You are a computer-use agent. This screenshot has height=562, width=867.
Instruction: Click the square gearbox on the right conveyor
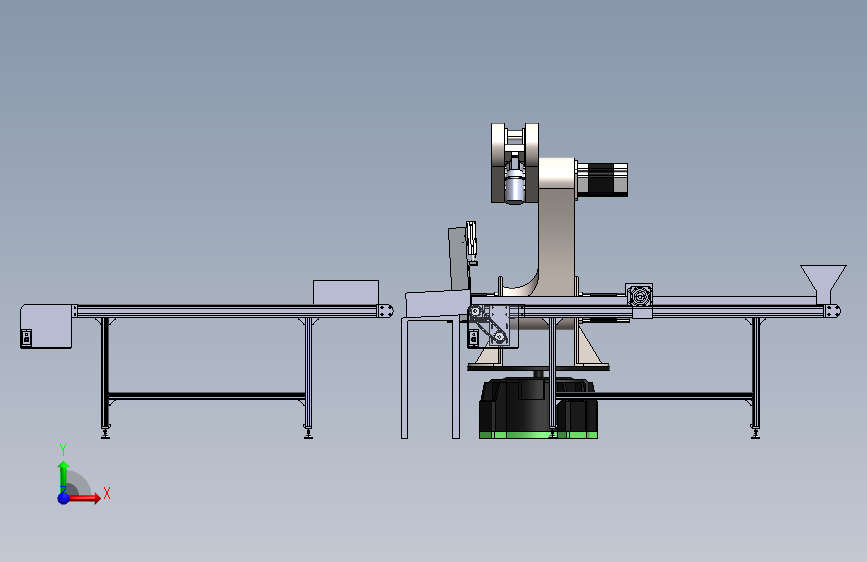639,297
